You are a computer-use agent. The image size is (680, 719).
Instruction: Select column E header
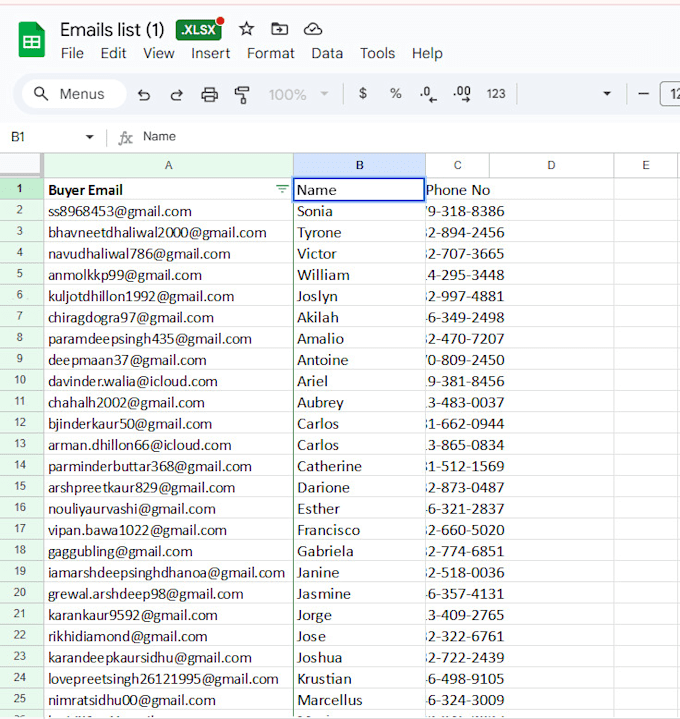point(646,165)
